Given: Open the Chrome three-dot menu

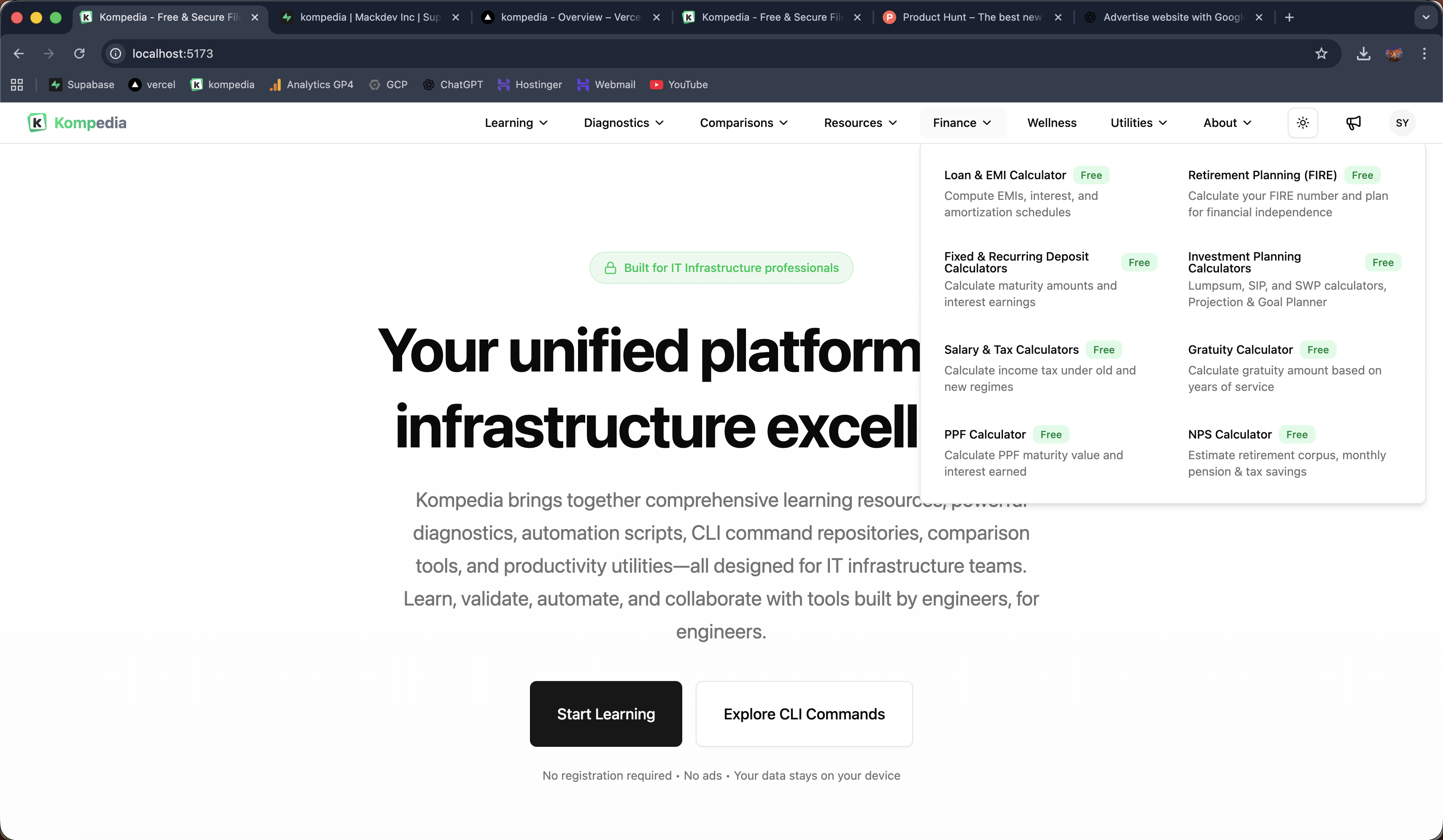Looking at the screenshot, I should click(x=1424, y=54).
